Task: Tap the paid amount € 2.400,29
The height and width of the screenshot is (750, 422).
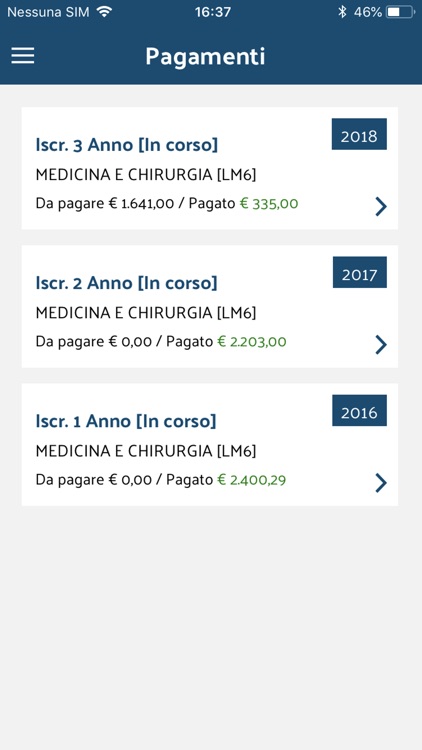Action: pos(252,480)
